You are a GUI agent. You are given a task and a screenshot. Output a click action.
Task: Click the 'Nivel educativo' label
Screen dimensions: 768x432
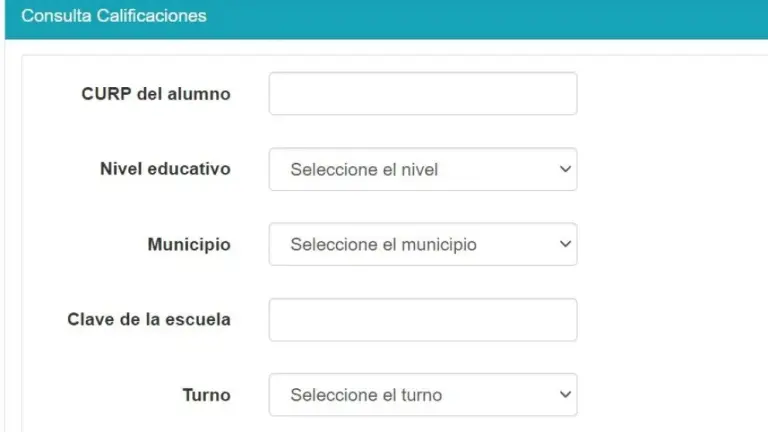pos(165,169)
